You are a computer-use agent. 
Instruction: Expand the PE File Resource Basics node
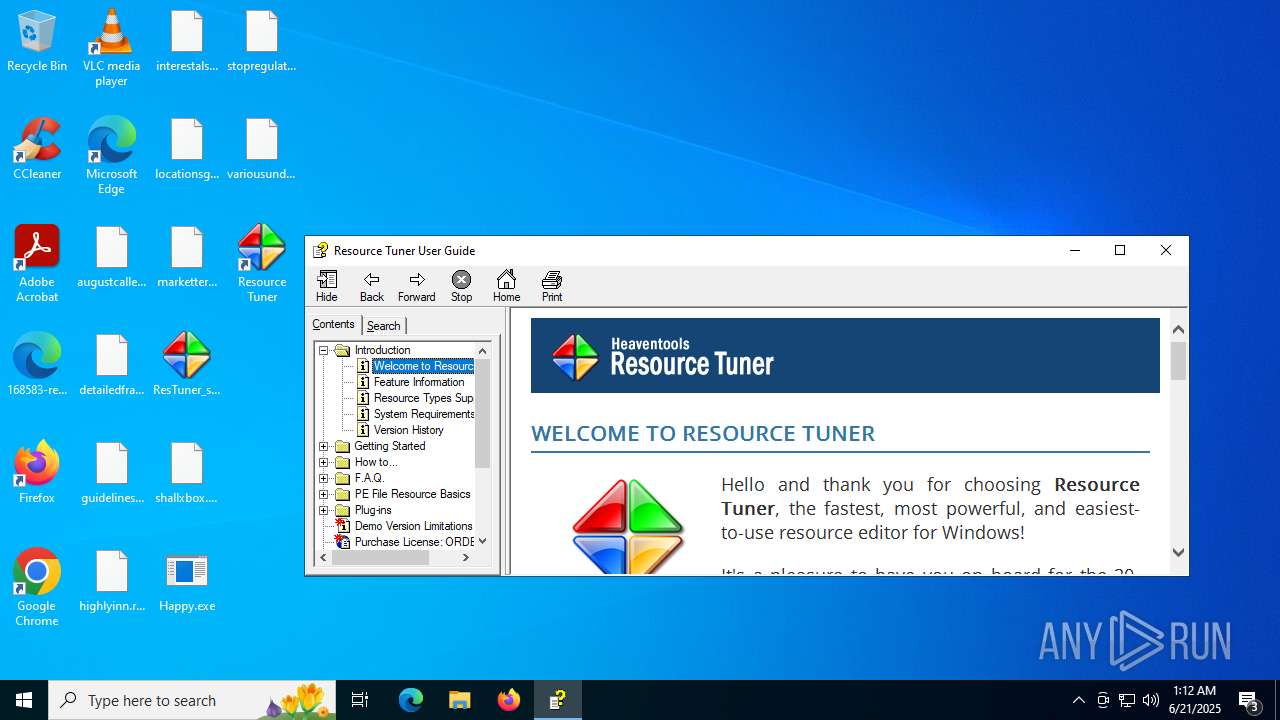(x=324, y=494)
